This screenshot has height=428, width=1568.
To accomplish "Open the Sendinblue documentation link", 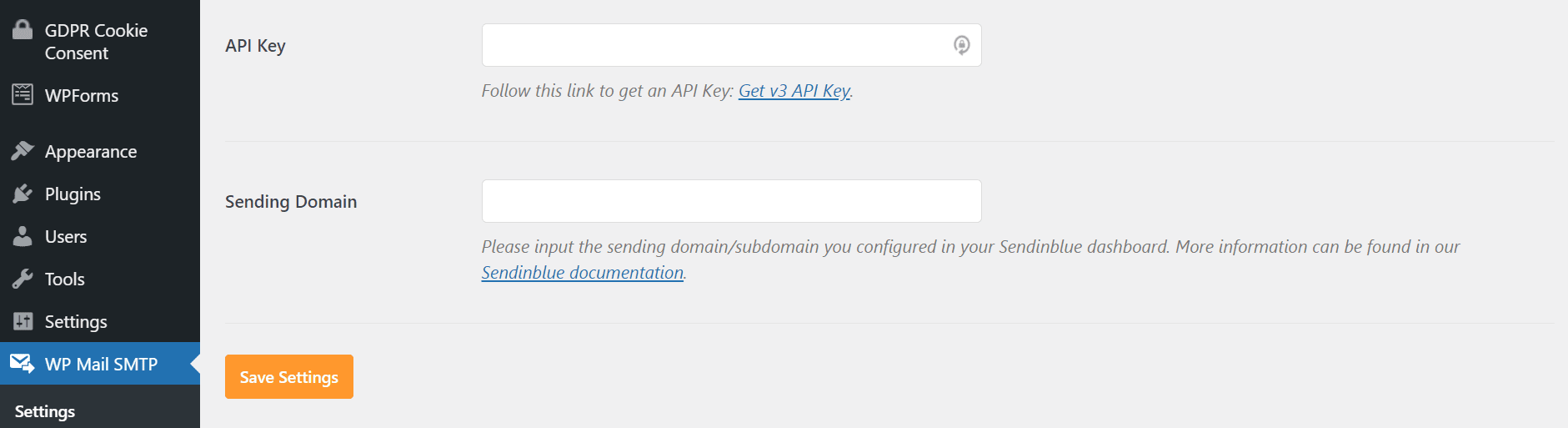I will pos(582,273).
